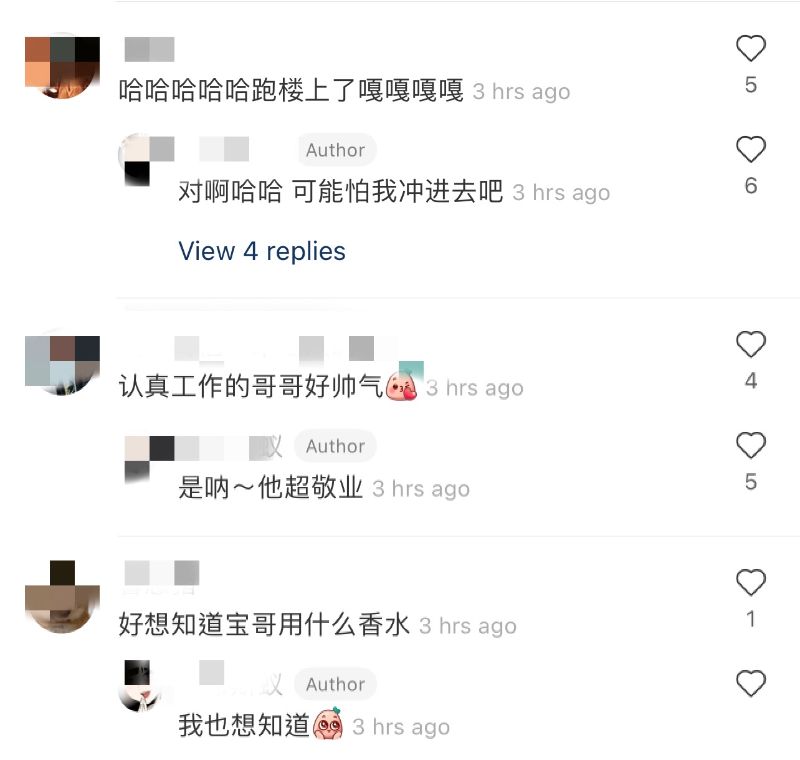Open author avatar beside reply 我也想知道

pyautogui.click(x=140, y=686)
